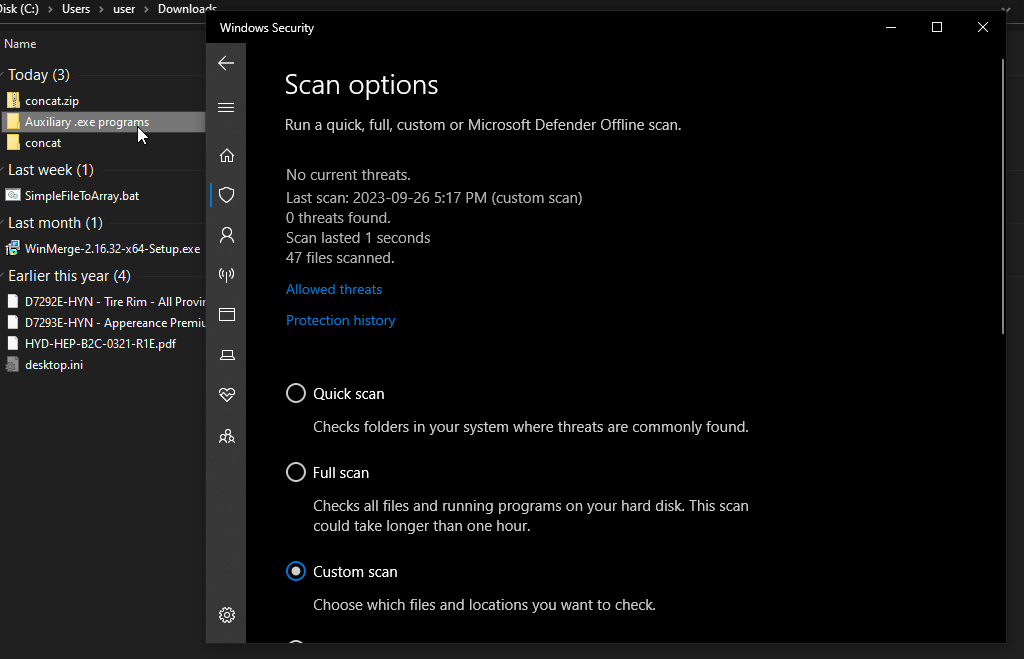Select the concat.zip file name
Viewport: 1024px width, 659px height.
[52, 101]
